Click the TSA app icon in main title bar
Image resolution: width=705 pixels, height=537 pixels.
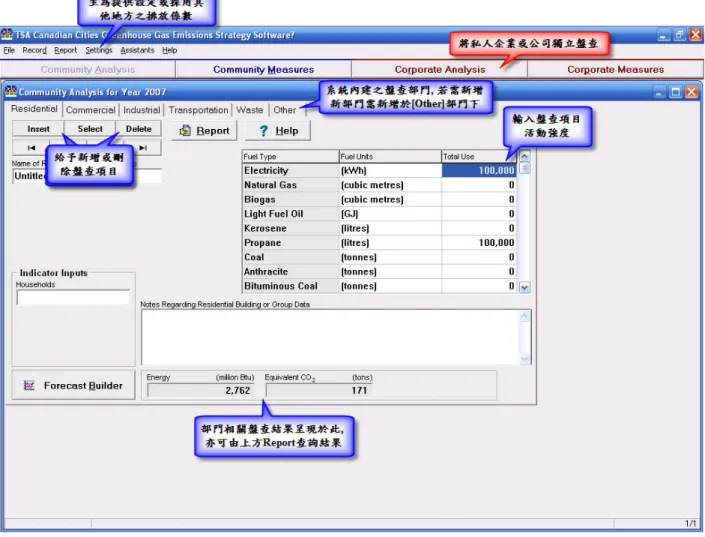7,35
